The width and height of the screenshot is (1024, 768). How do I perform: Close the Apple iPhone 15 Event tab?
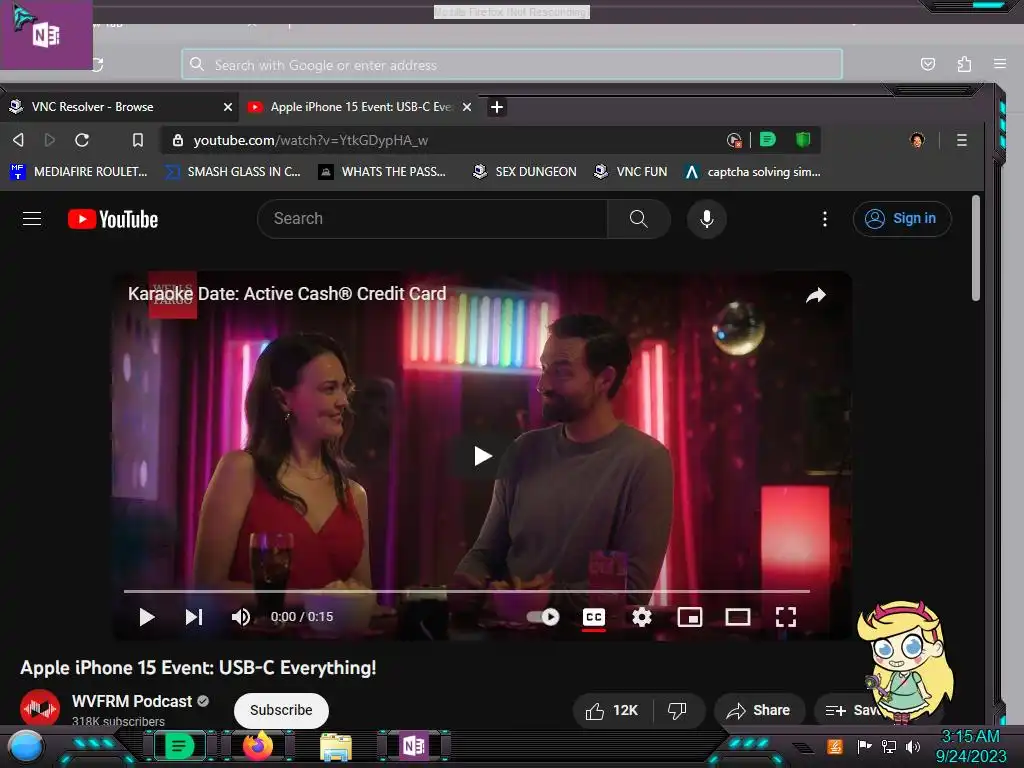[467, 106]
